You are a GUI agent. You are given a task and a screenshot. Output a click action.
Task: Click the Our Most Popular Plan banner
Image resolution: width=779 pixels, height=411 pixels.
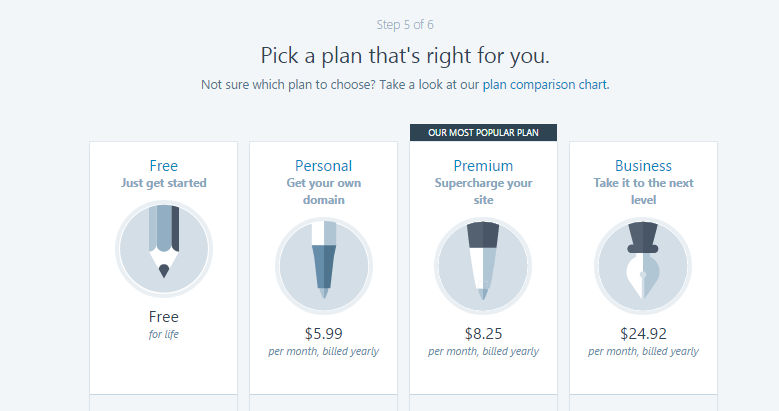coord(483,133)
